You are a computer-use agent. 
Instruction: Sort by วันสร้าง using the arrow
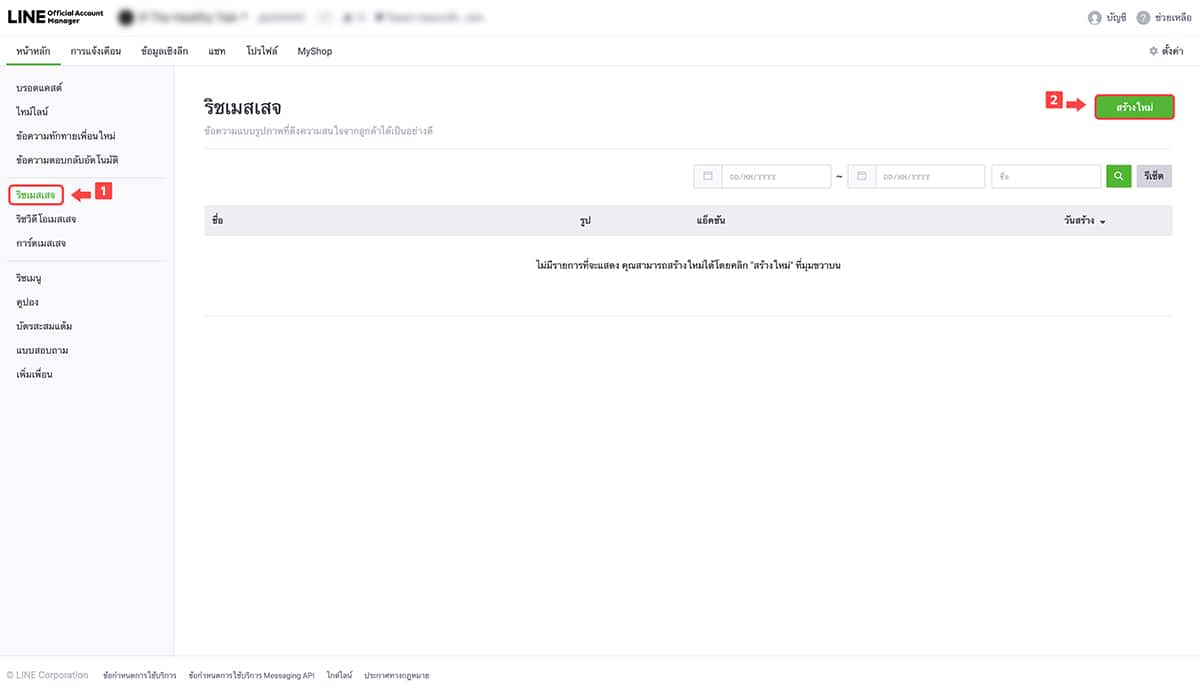click(1102, 220)
